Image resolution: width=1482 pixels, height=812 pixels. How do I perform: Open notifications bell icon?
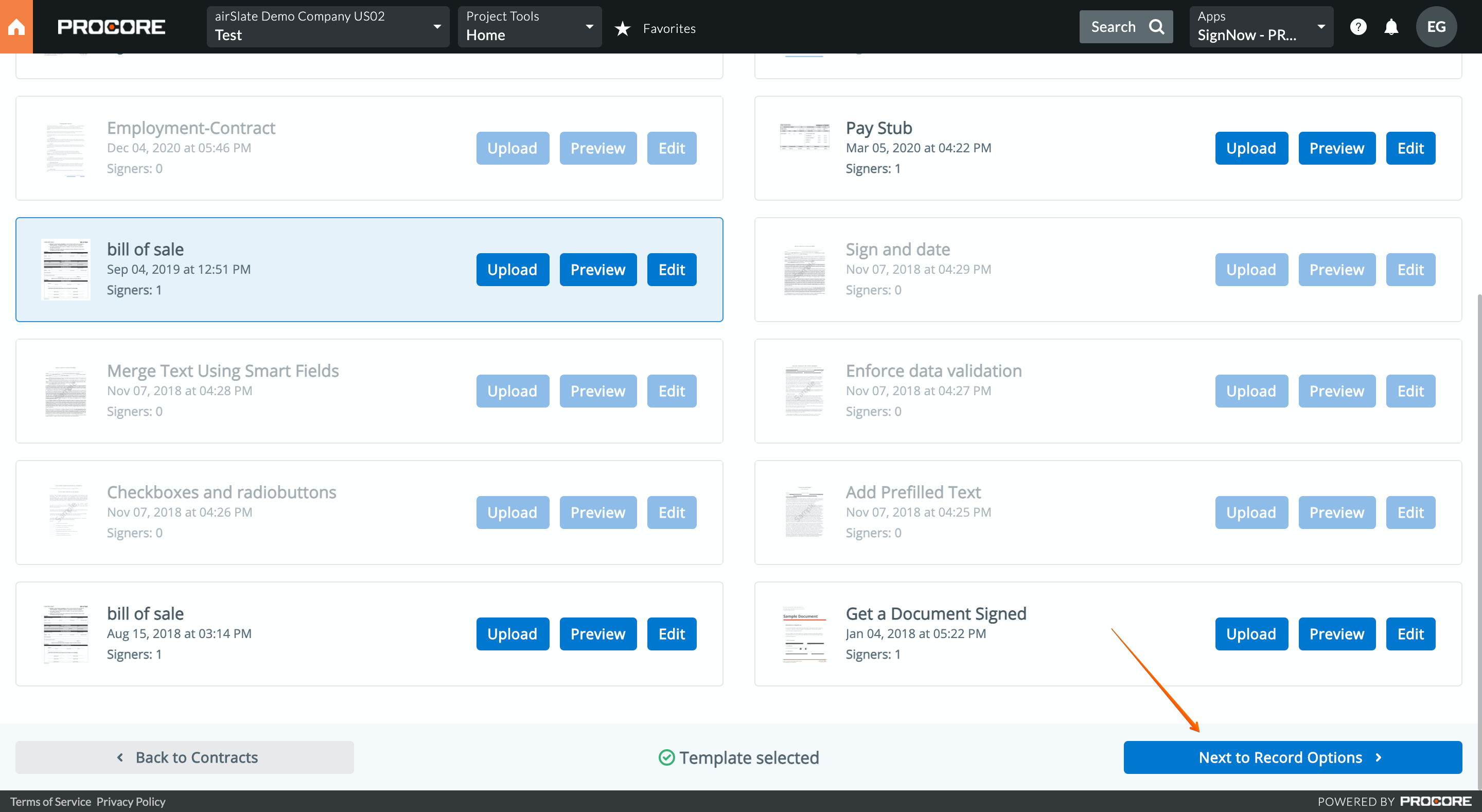[x=1391, y=26]
